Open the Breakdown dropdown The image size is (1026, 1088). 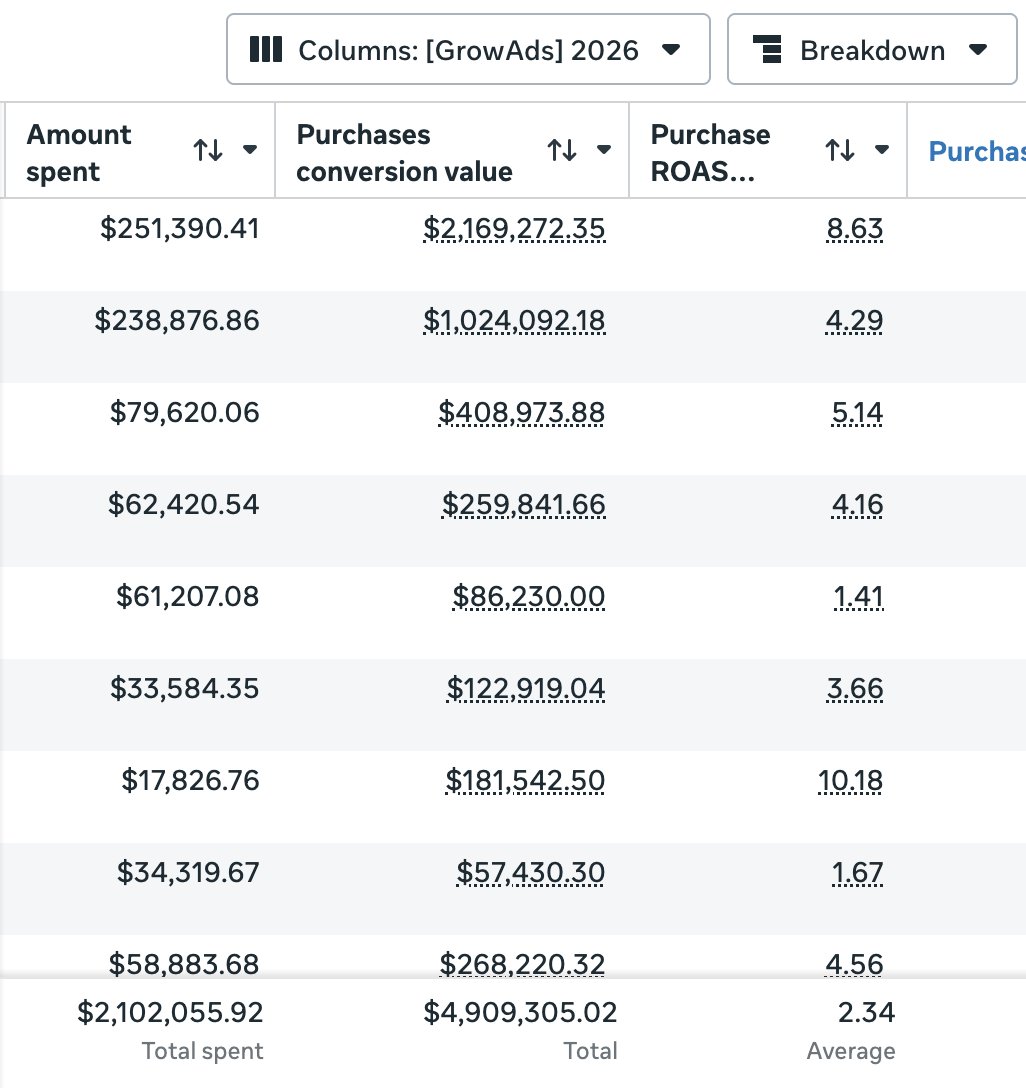point(872,49)
